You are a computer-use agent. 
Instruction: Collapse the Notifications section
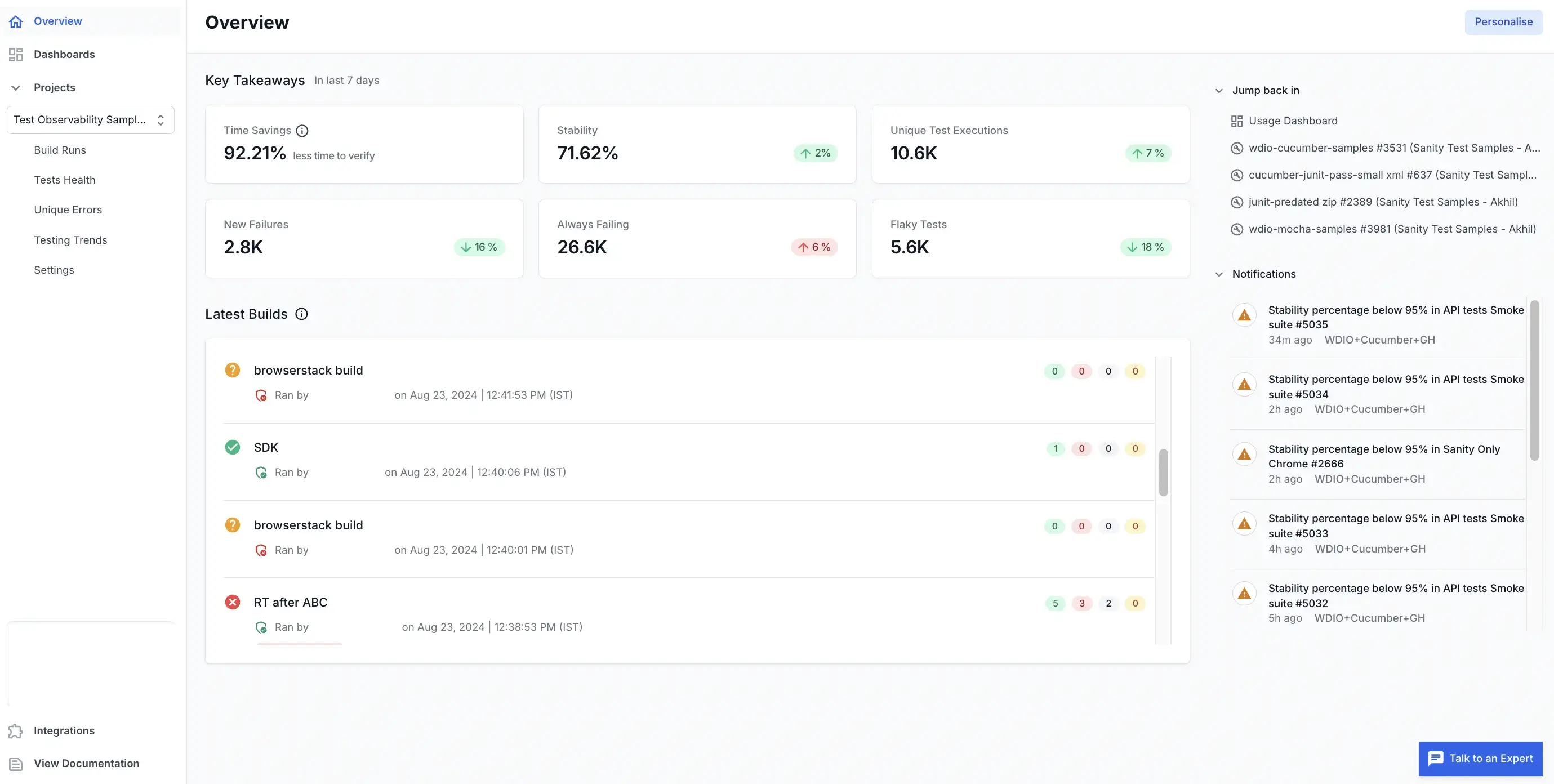pos(1219,274)
